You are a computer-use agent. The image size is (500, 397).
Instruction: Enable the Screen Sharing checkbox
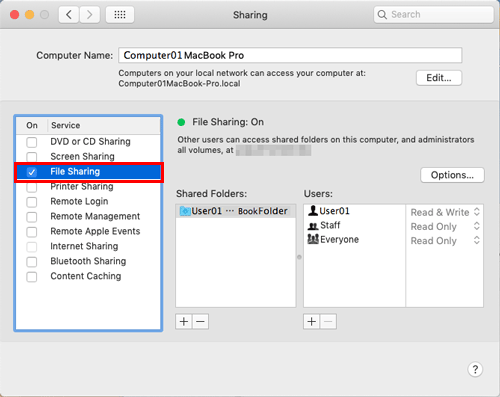tap(32, 157)
